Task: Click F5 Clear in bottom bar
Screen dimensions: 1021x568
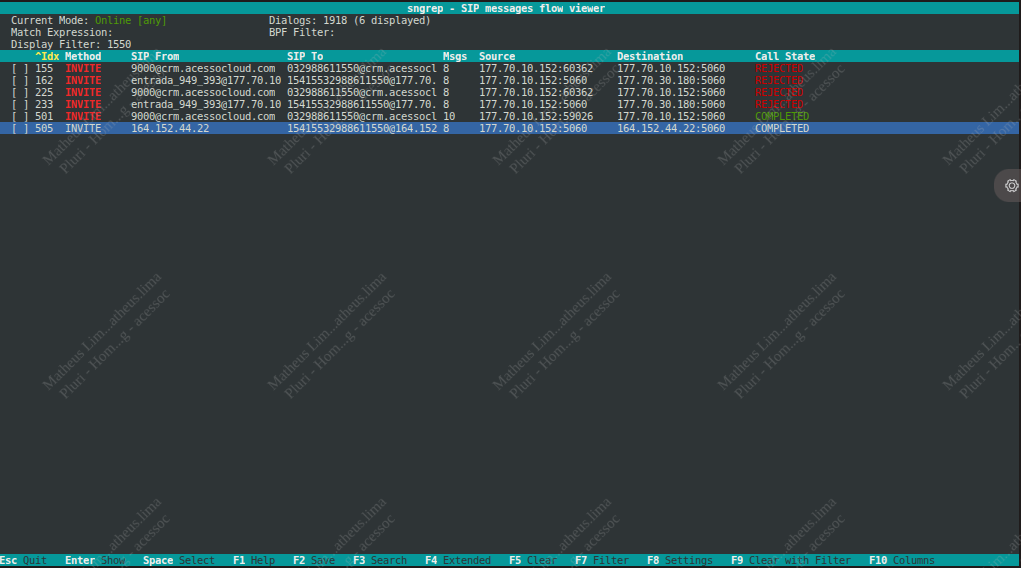Action: pyautogui.click(x=532, y=561)
